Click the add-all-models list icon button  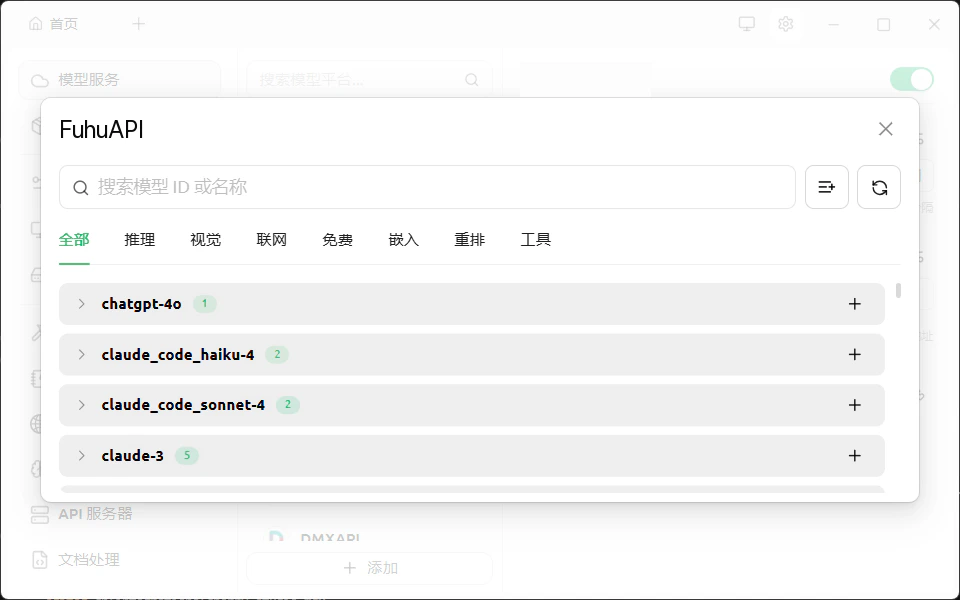[827, 187]
